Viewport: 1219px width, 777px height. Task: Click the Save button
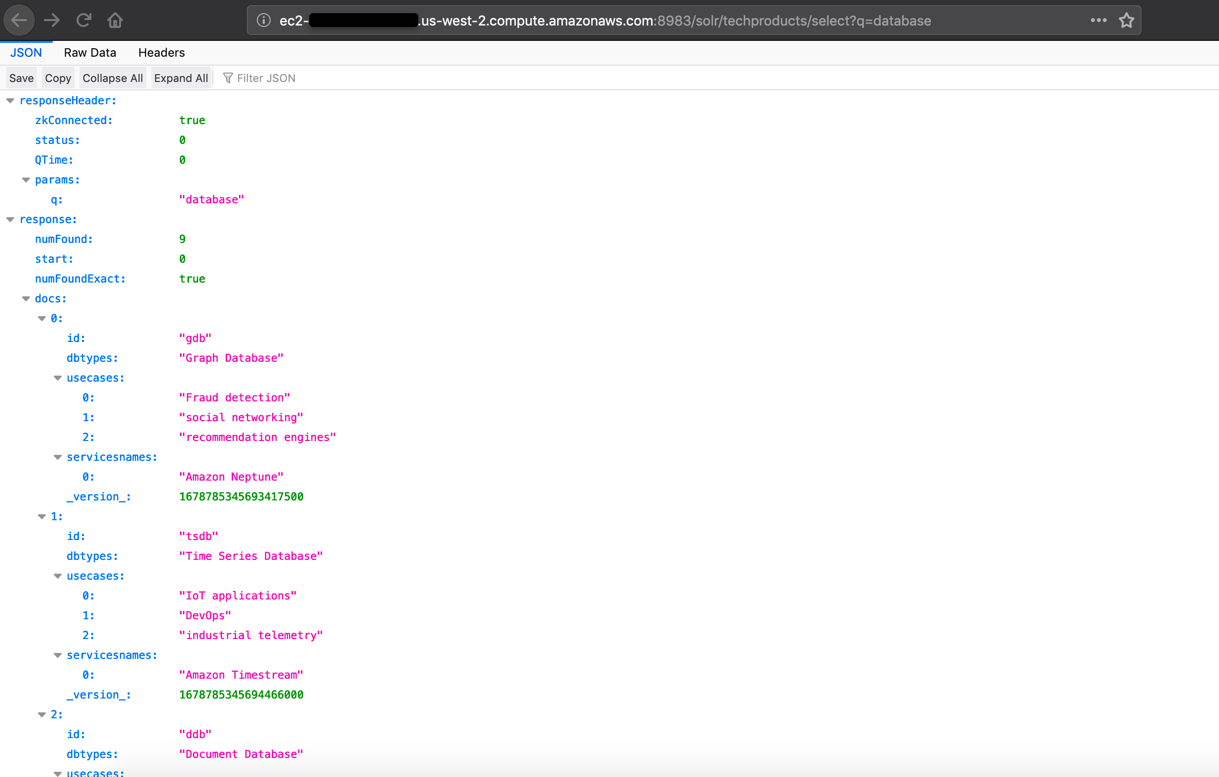point(21,77)
